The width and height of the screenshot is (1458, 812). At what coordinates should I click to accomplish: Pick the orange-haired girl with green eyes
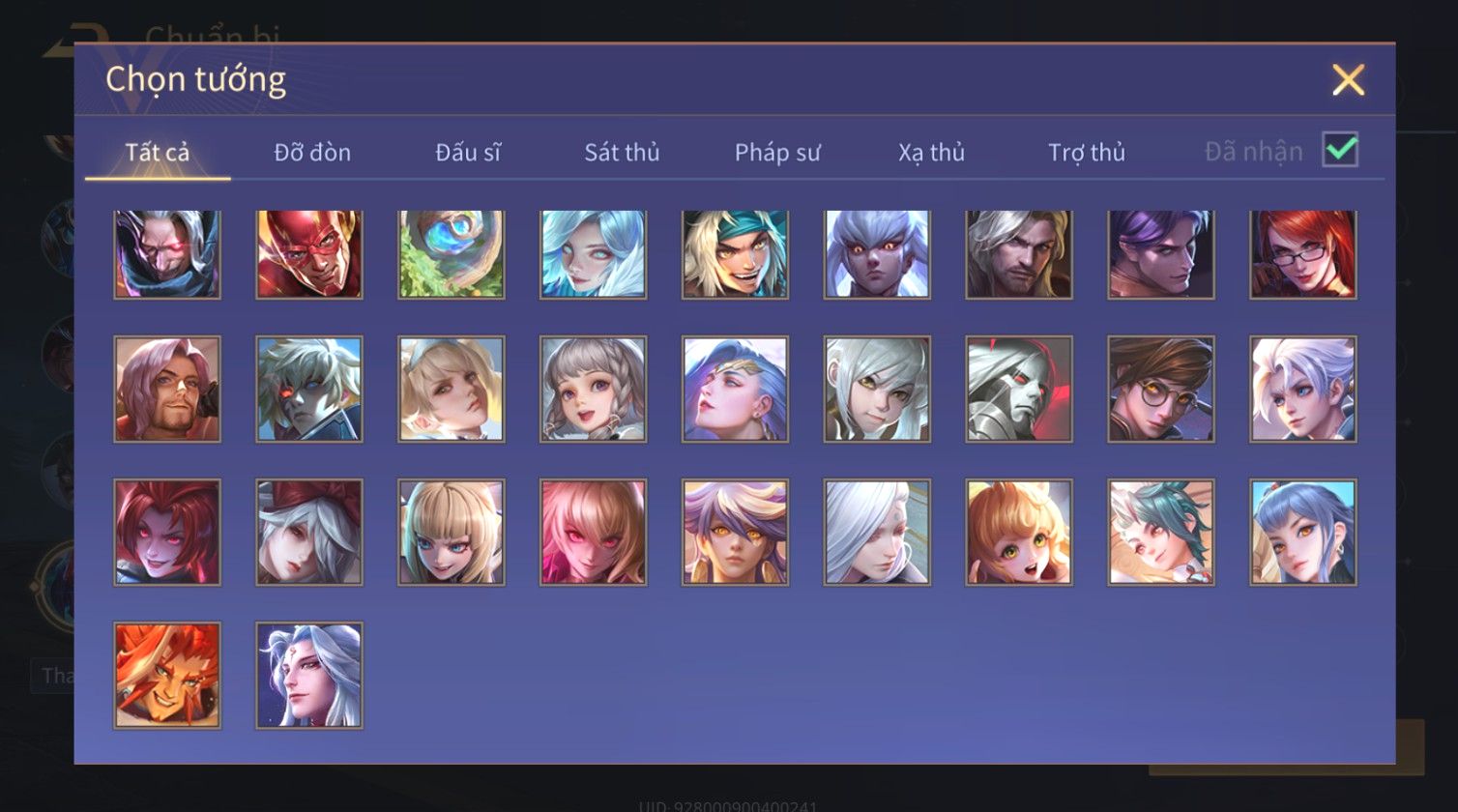(1019, 533)
